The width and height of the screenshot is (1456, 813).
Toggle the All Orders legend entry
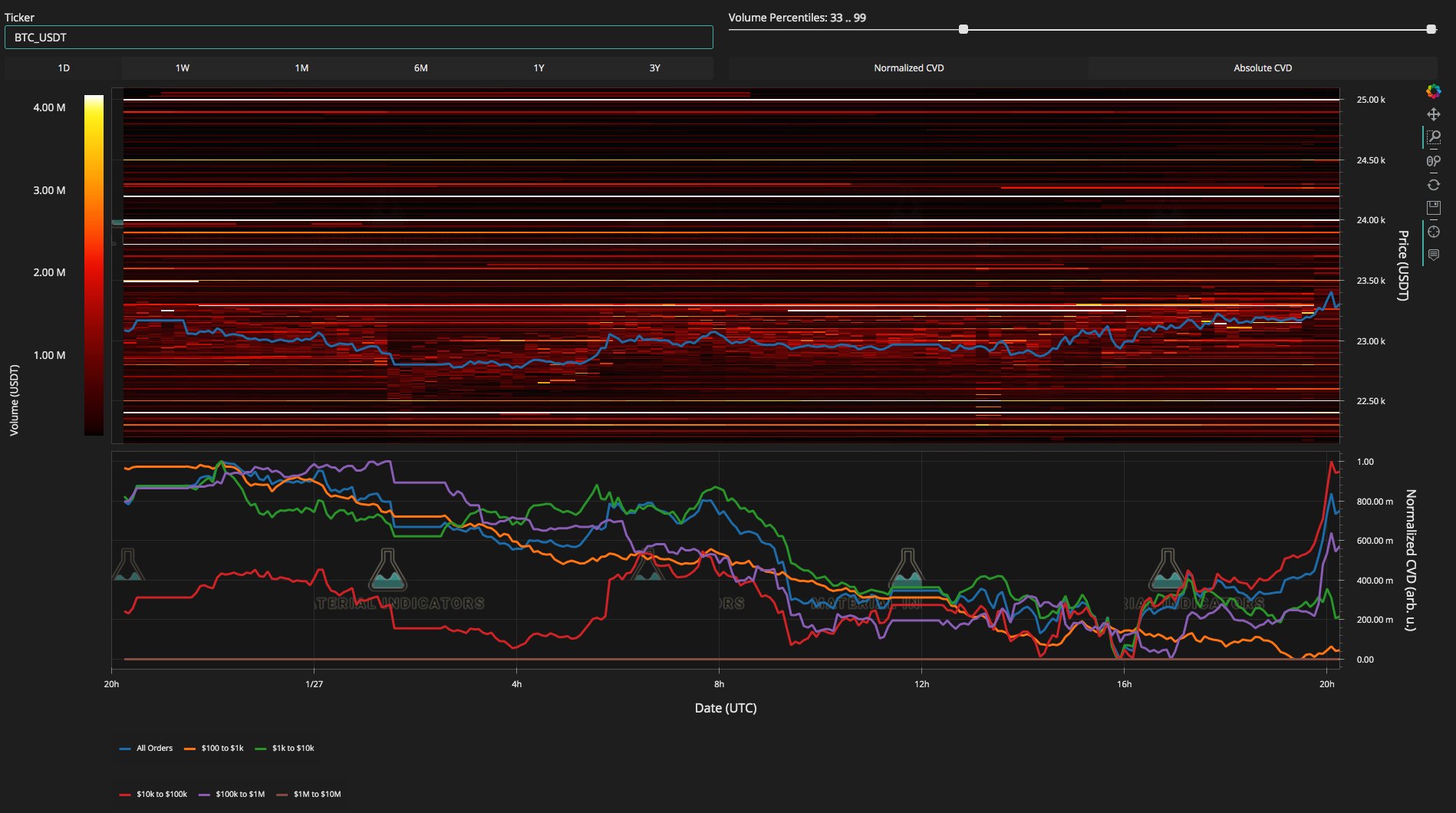pyautogui.click(x=147, y=748)
